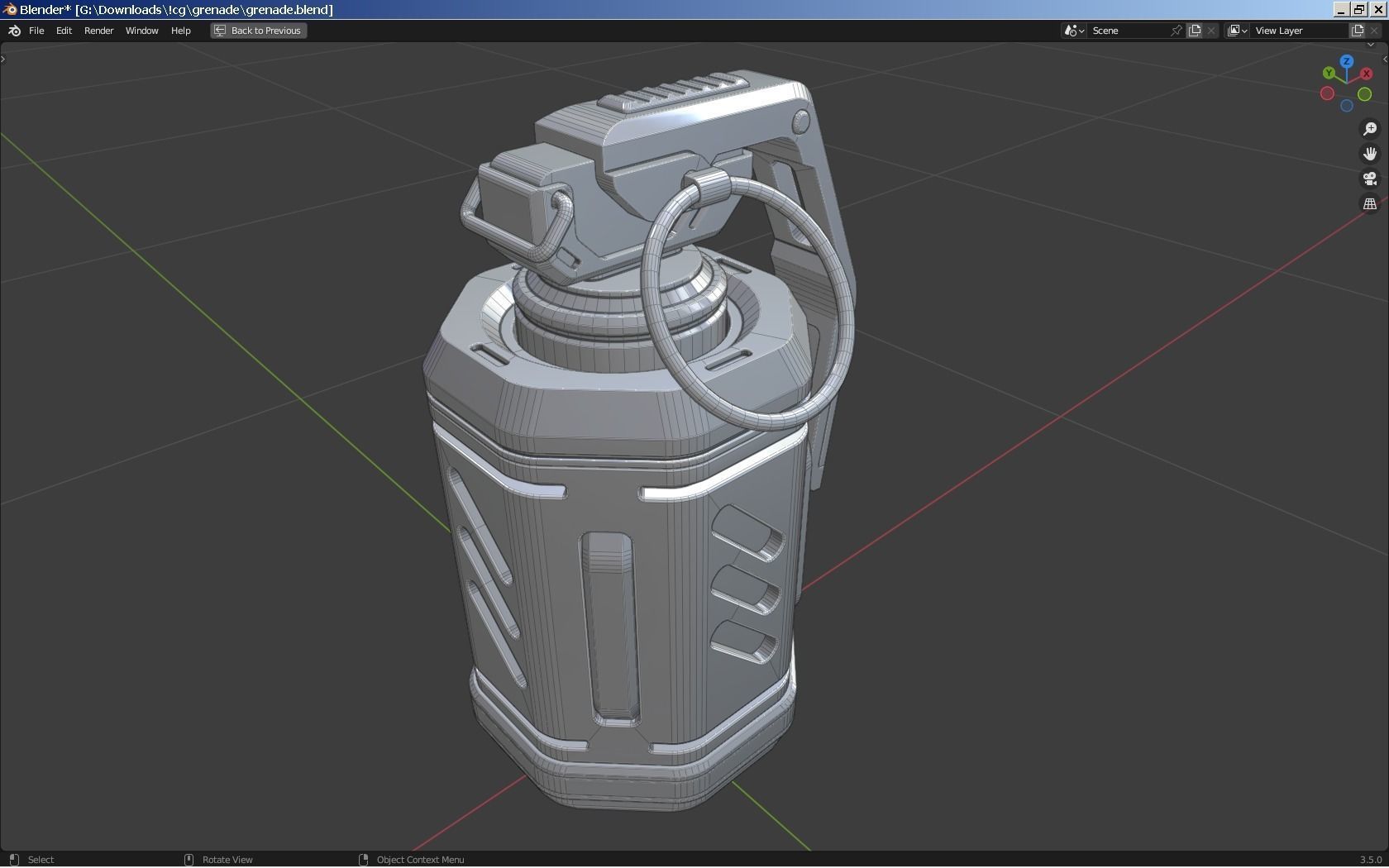Click the View Layer name field

point(1299,31)
